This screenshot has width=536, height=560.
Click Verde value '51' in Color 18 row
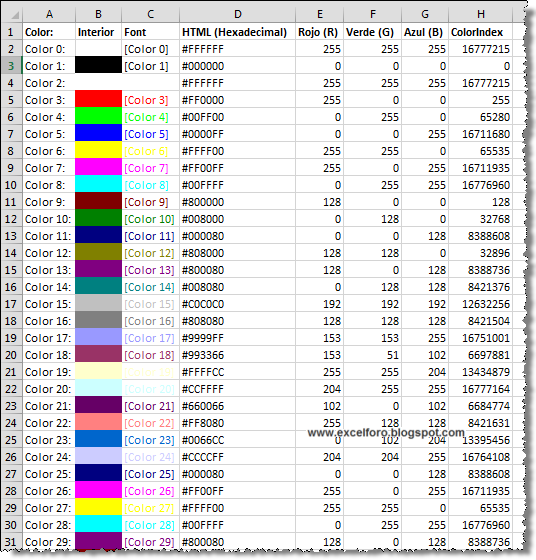tap(372, 355)
